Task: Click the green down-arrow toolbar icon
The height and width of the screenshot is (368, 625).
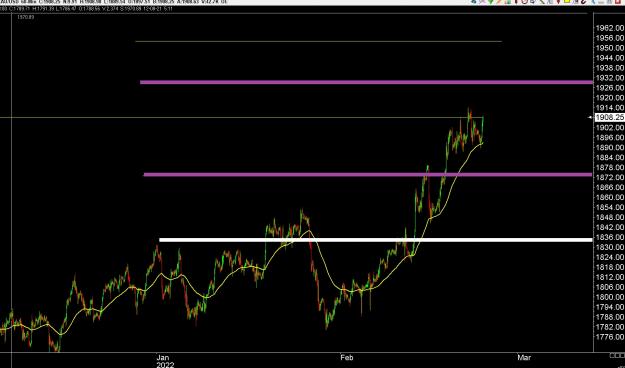Action: click(491, 2)
